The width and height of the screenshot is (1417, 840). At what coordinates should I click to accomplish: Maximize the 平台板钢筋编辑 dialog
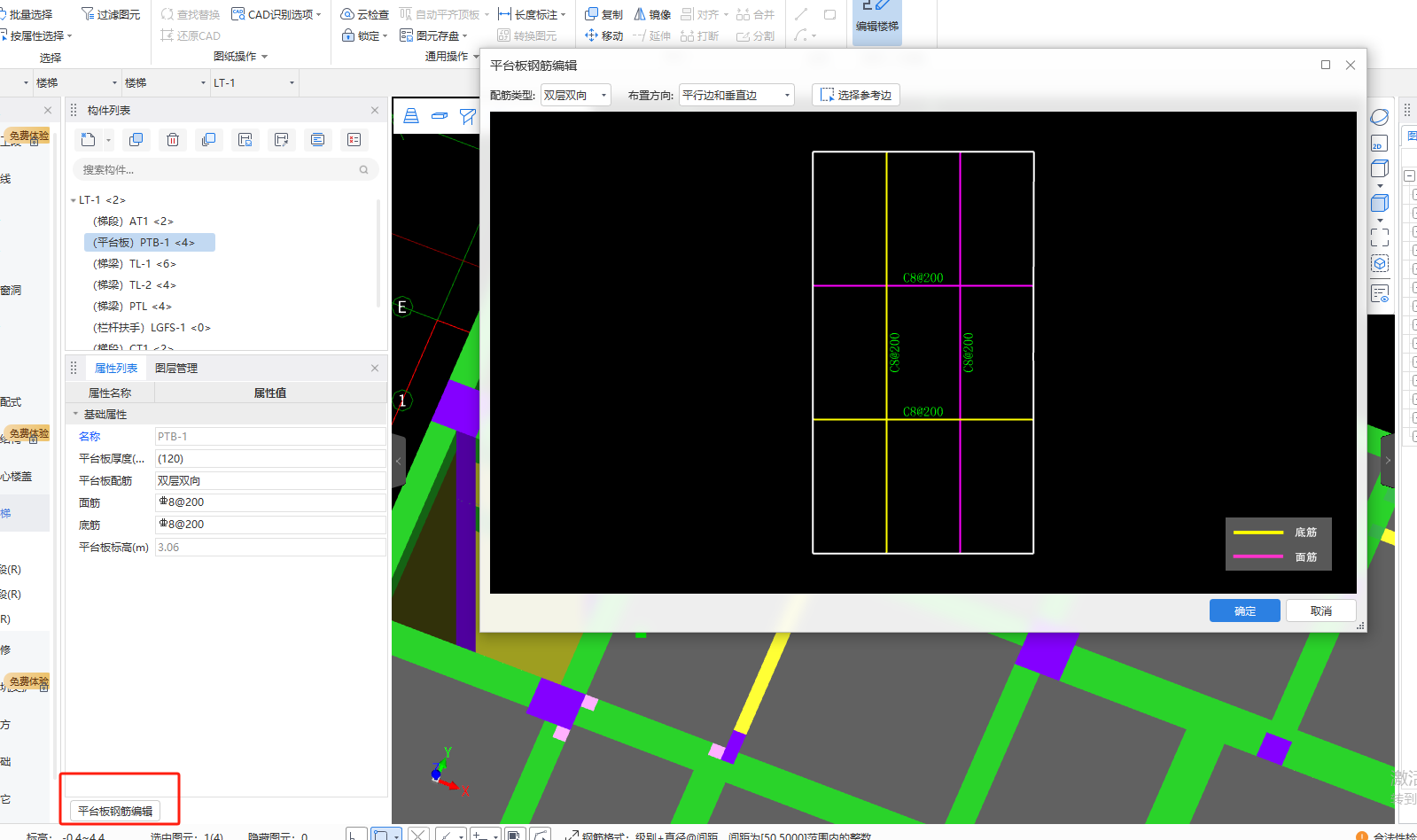[x=1326, y=65]
